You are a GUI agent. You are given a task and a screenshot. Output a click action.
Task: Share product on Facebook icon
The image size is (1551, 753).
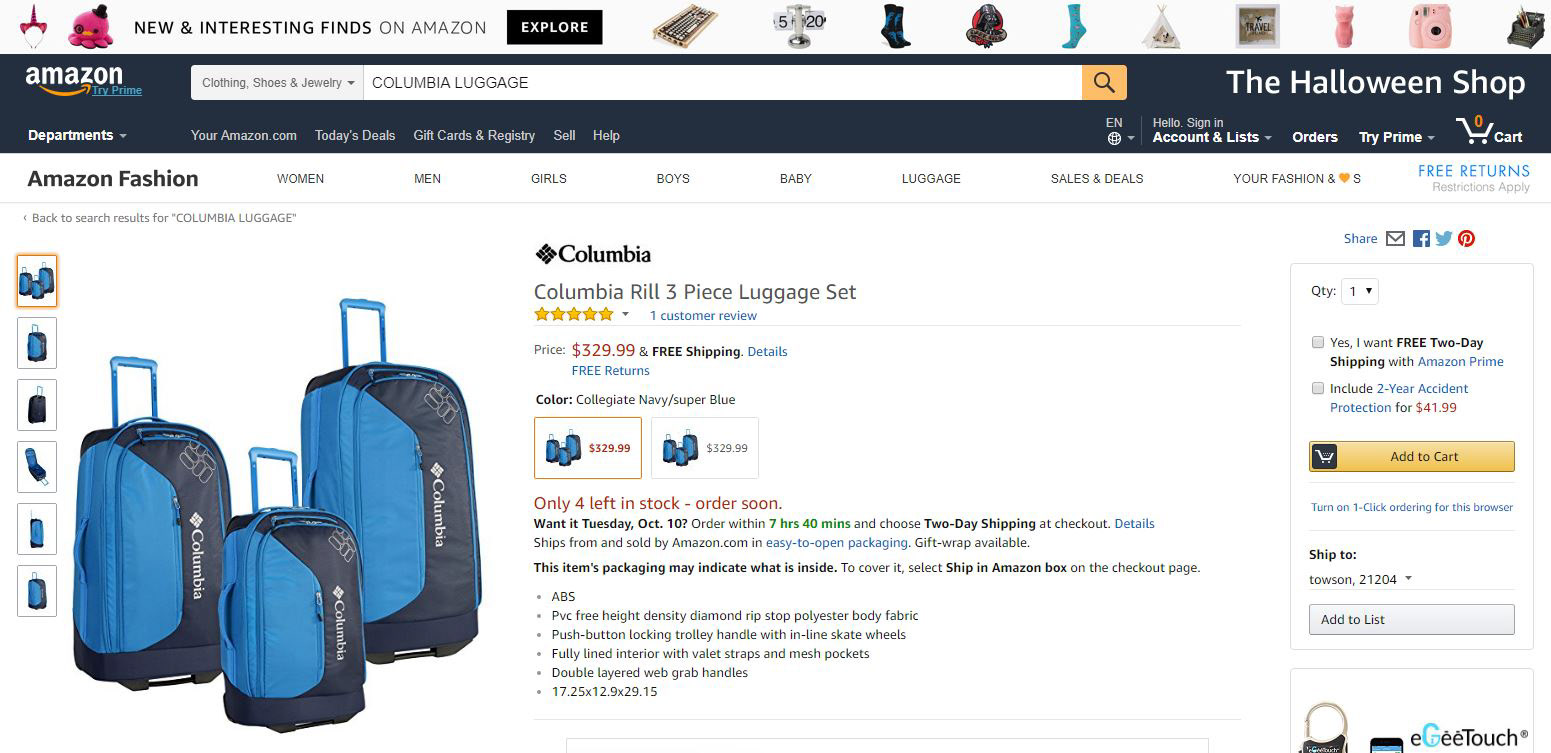click(x=1421, y=239)
